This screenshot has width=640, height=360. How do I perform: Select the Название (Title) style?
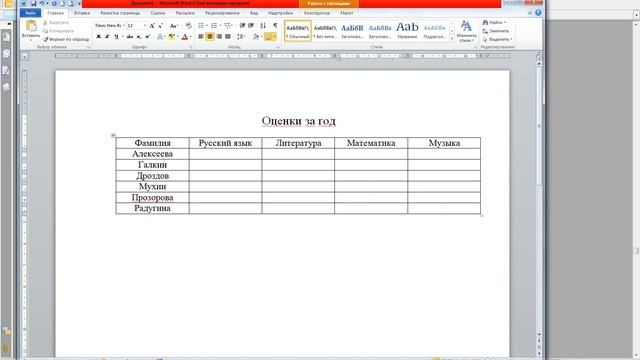click(x=407, y=31)
